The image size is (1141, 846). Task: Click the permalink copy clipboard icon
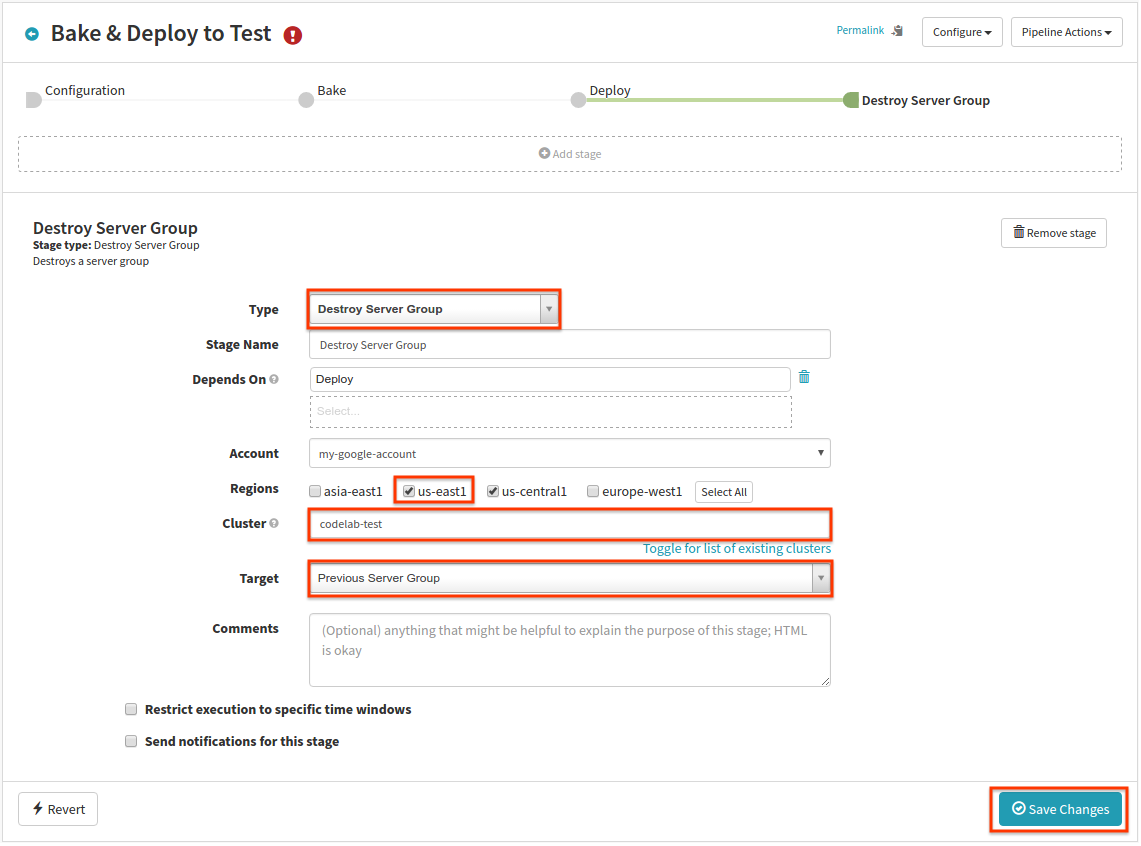click(x=897, y=31)
